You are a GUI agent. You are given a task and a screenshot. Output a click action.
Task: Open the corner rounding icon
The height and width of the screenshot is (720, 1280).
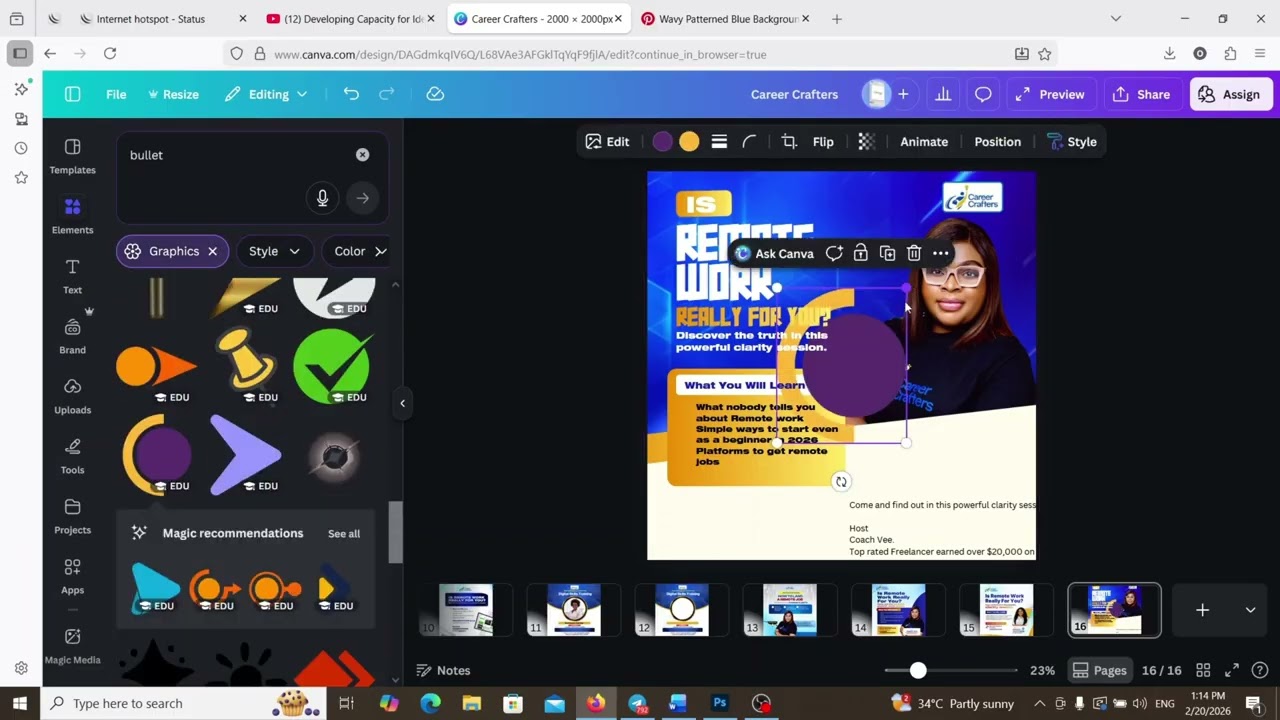coord(749,142)
